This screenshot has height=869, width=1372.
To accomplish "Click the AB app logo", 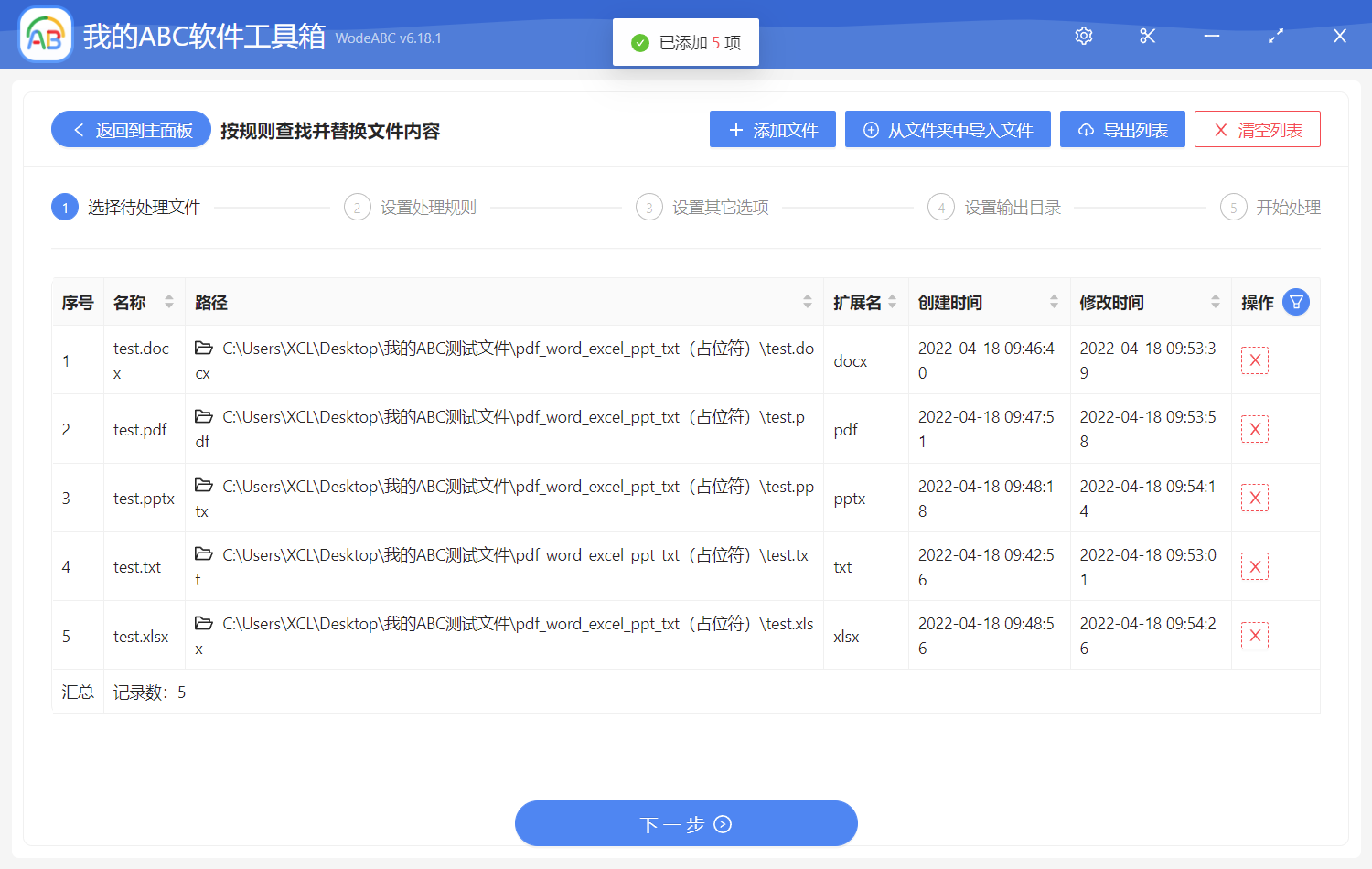I will click(45, 34).
